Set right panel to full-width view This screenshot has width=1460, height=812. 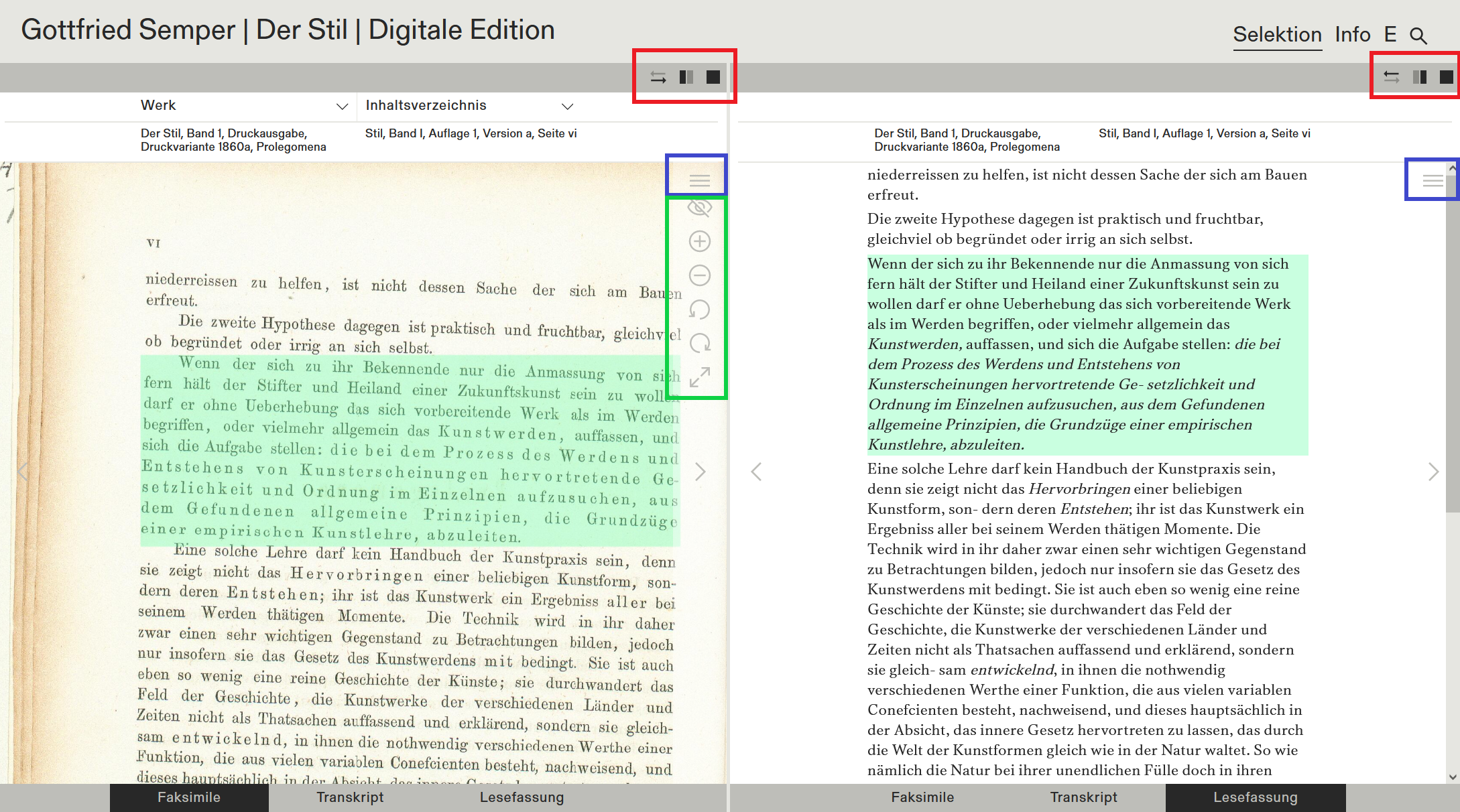[1447, 78]
